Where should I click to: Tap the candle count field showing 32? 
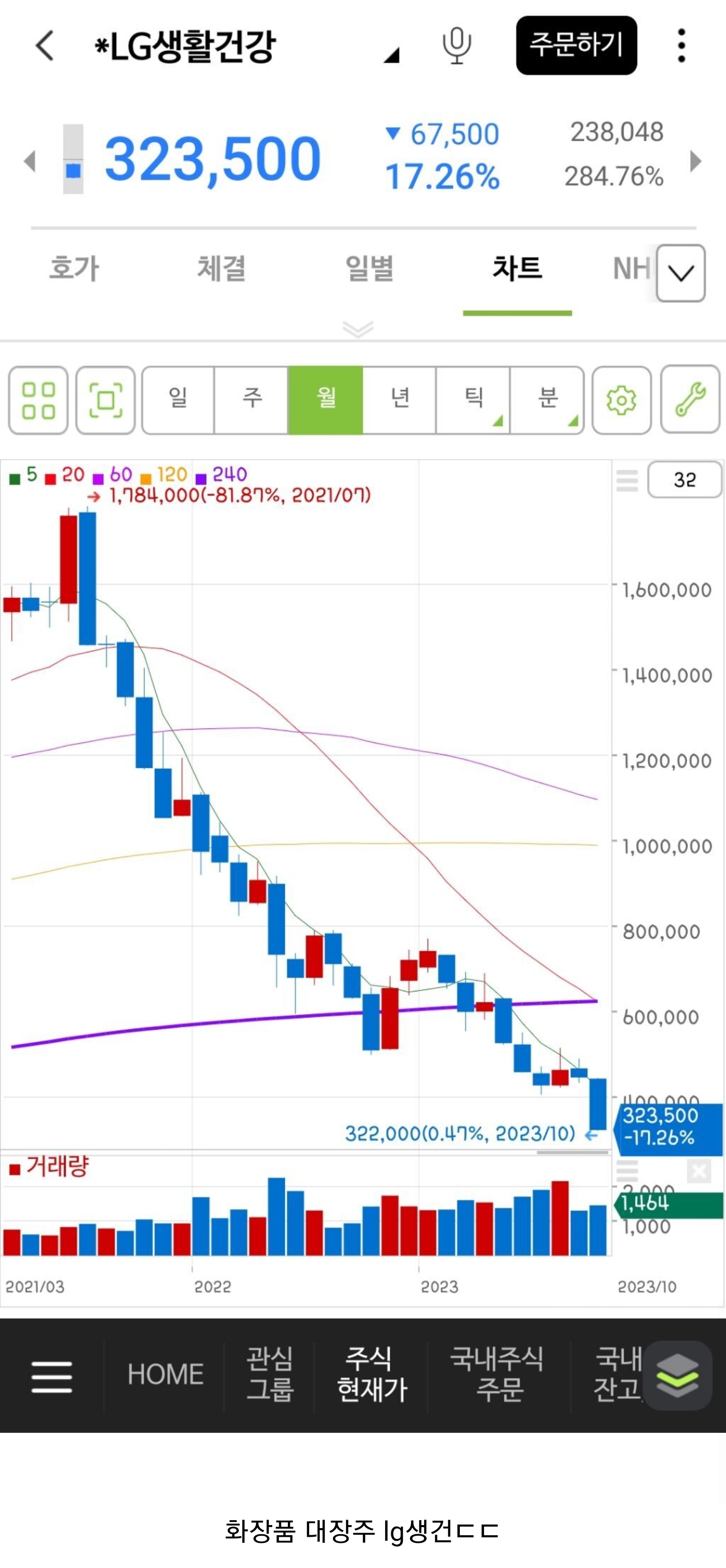[685, 480]
